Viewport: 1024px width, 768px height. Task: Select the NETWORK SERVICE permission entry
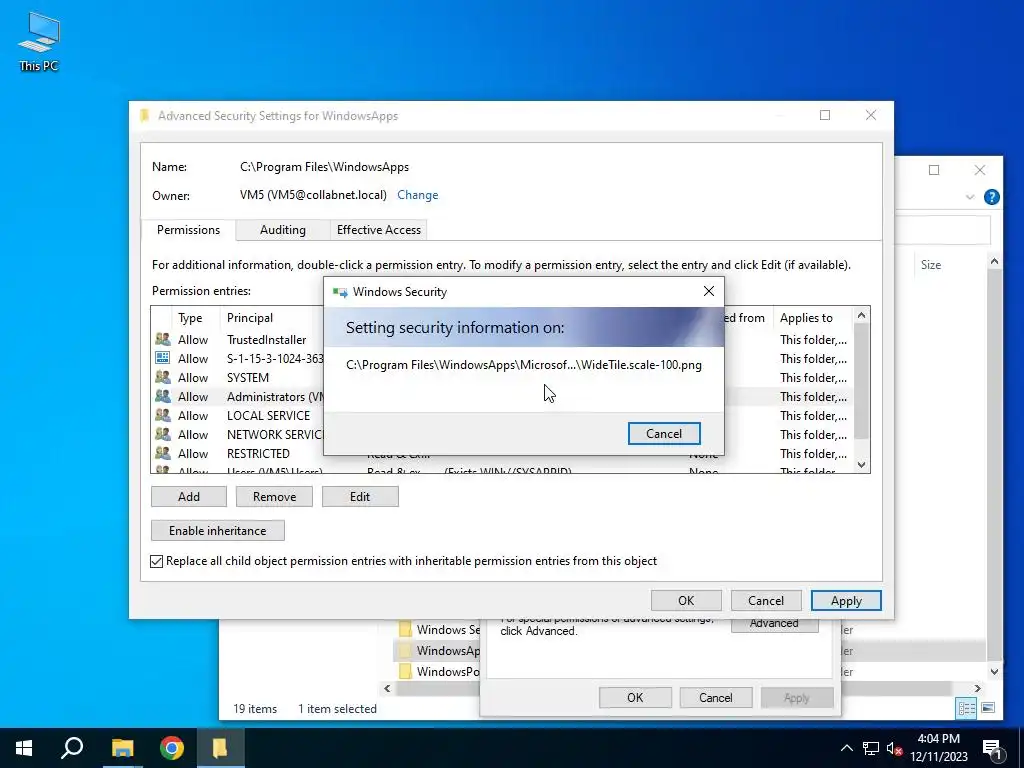(502, 434)
